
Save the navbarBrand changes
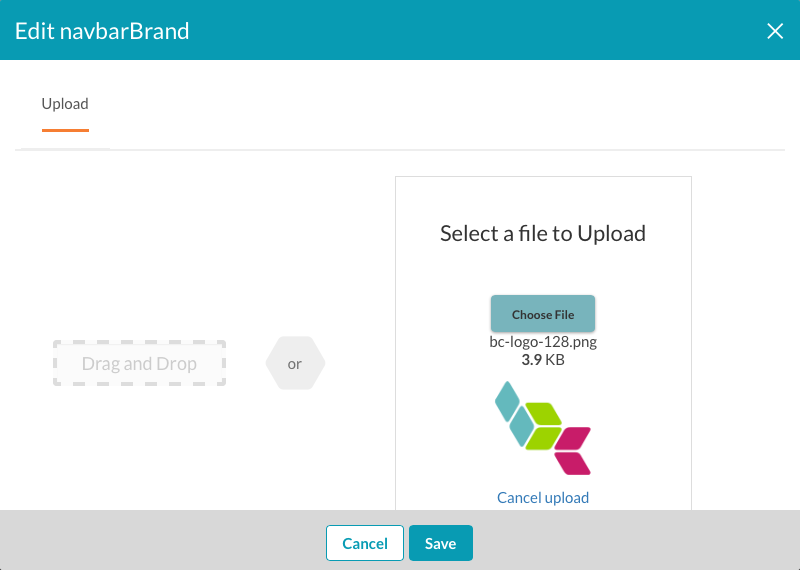[x=441, y=543]
